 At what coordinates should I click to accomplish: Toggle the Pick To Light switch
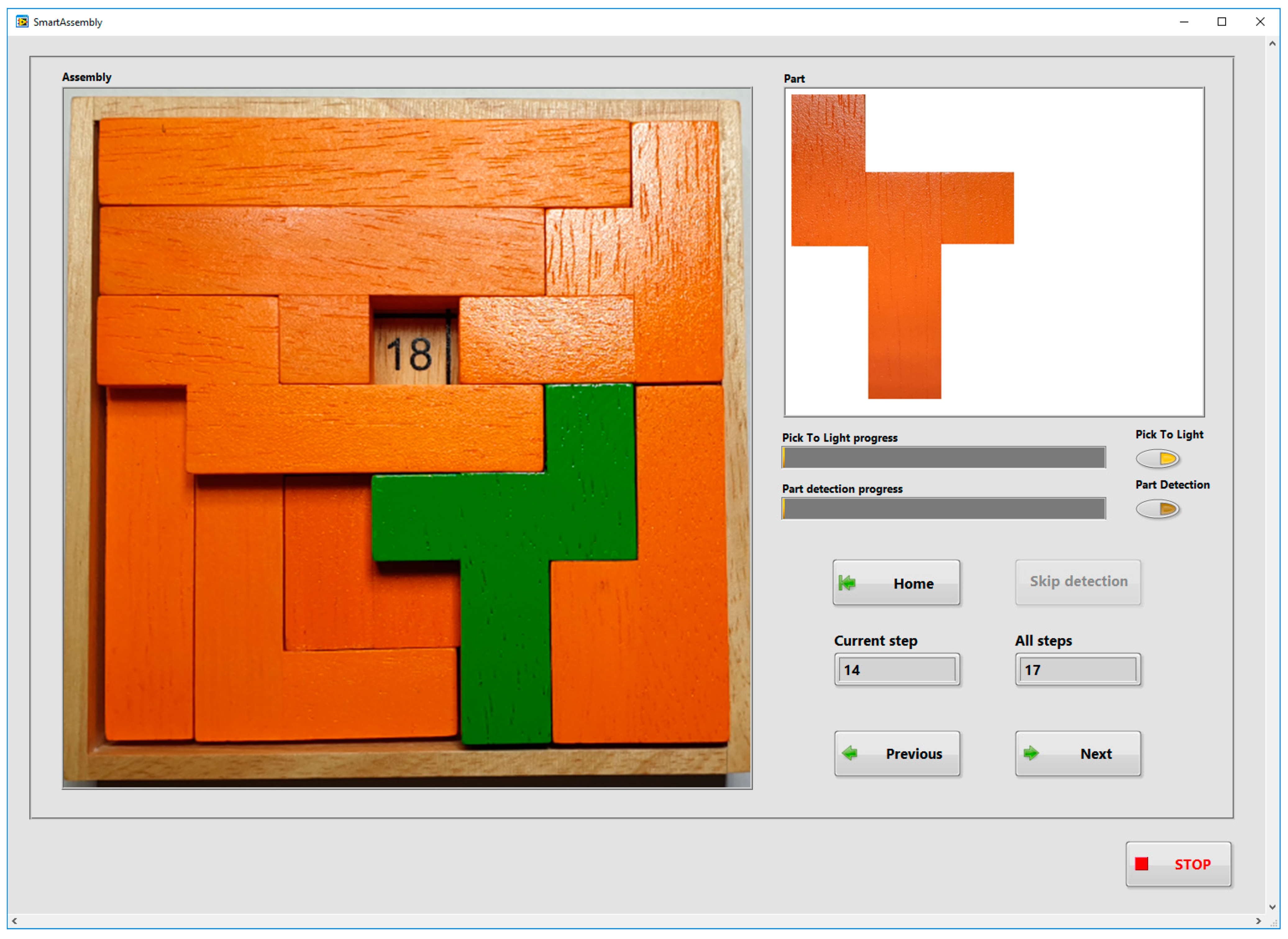pos(1158,458)
